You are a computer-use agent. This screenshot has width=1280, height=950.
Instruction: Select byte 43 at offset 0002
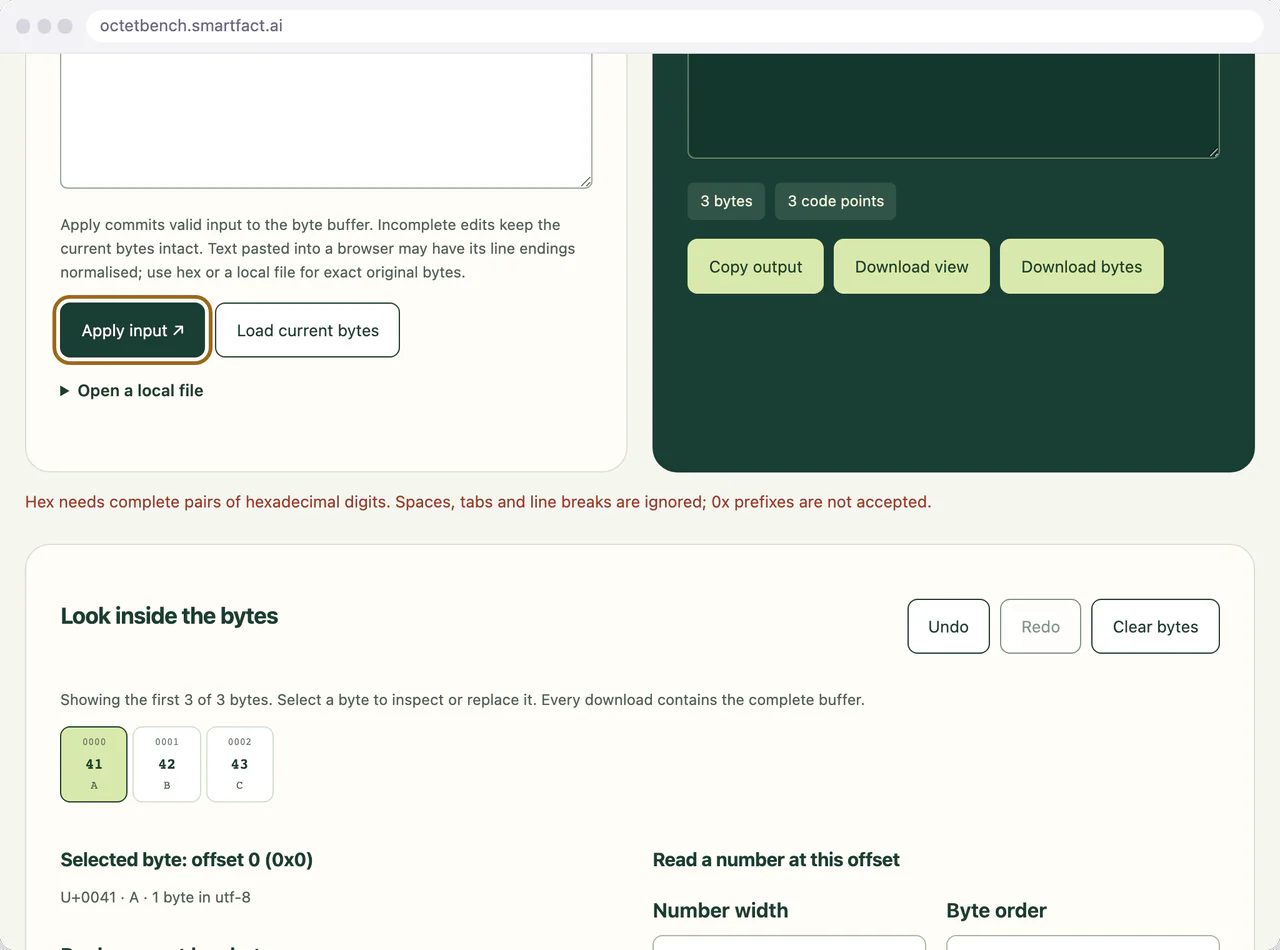[240, 764]
